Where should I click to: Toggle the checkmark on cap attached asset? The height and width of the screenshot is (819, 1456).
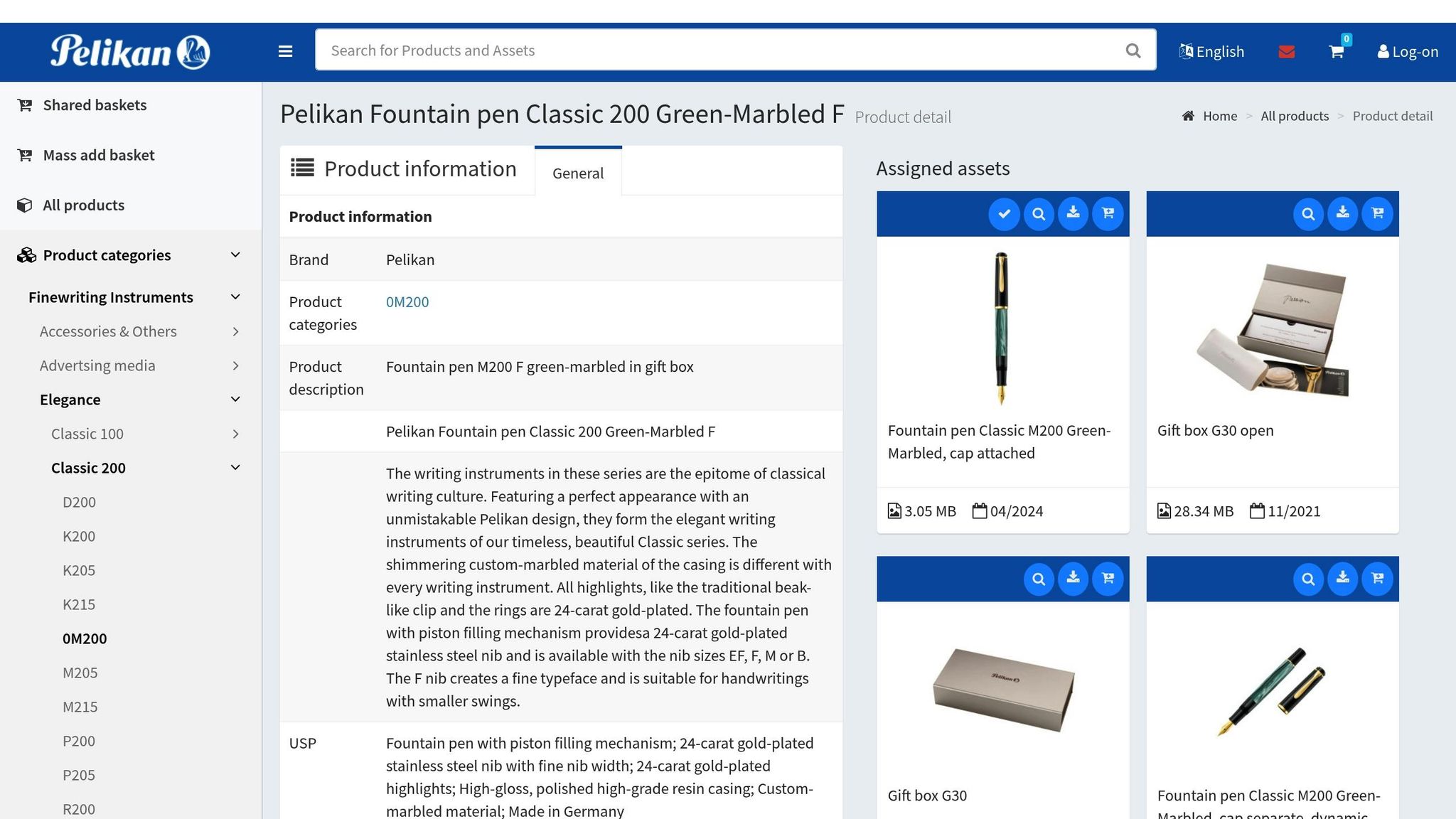(x=1004, y=213)
